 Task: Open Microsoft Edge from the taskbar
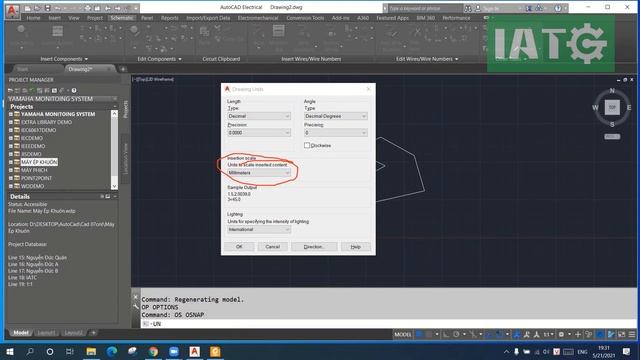coord(112,351)
